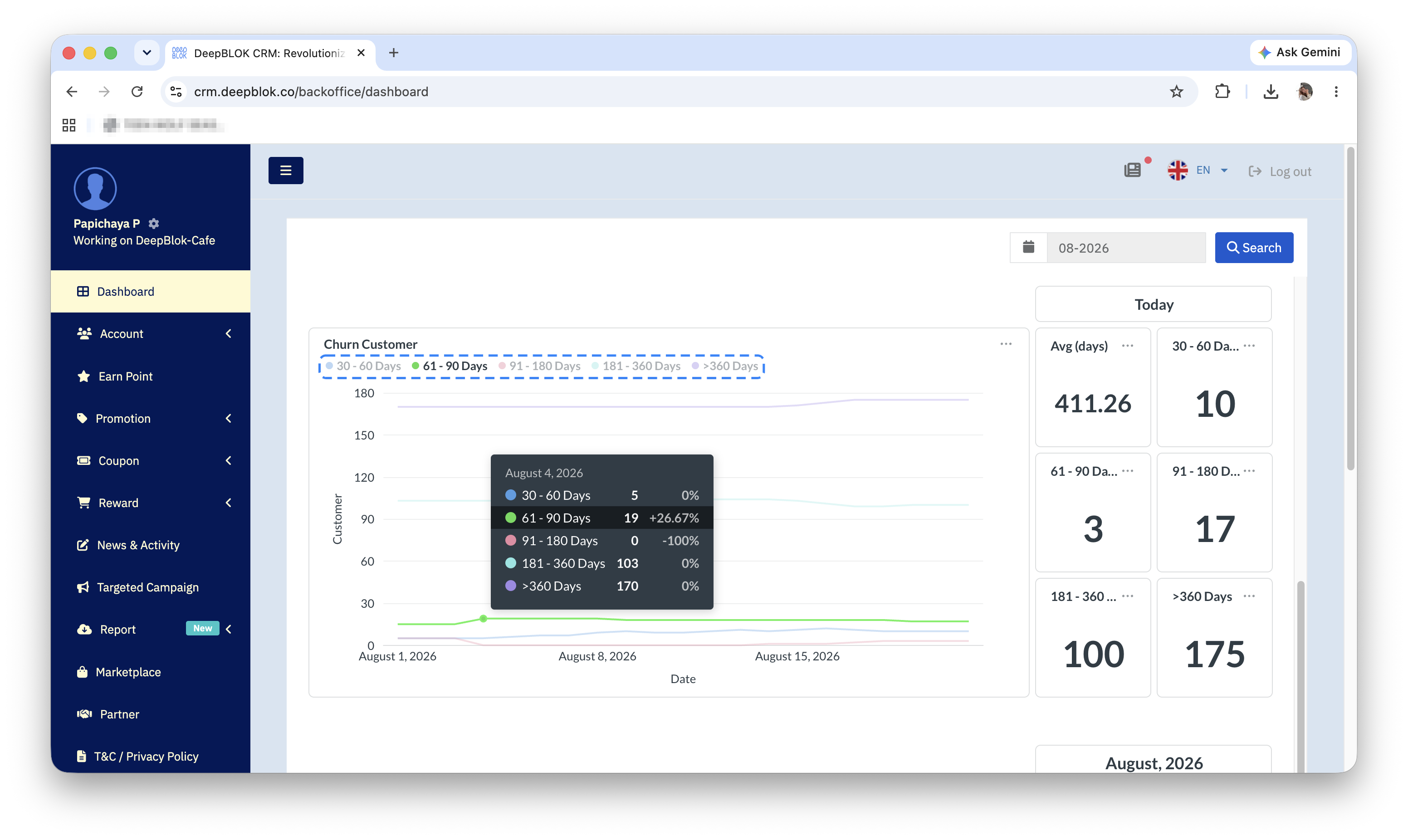
Task: Open browser downloads icon
Action: pyautogui.click(x=1271, y=92)
